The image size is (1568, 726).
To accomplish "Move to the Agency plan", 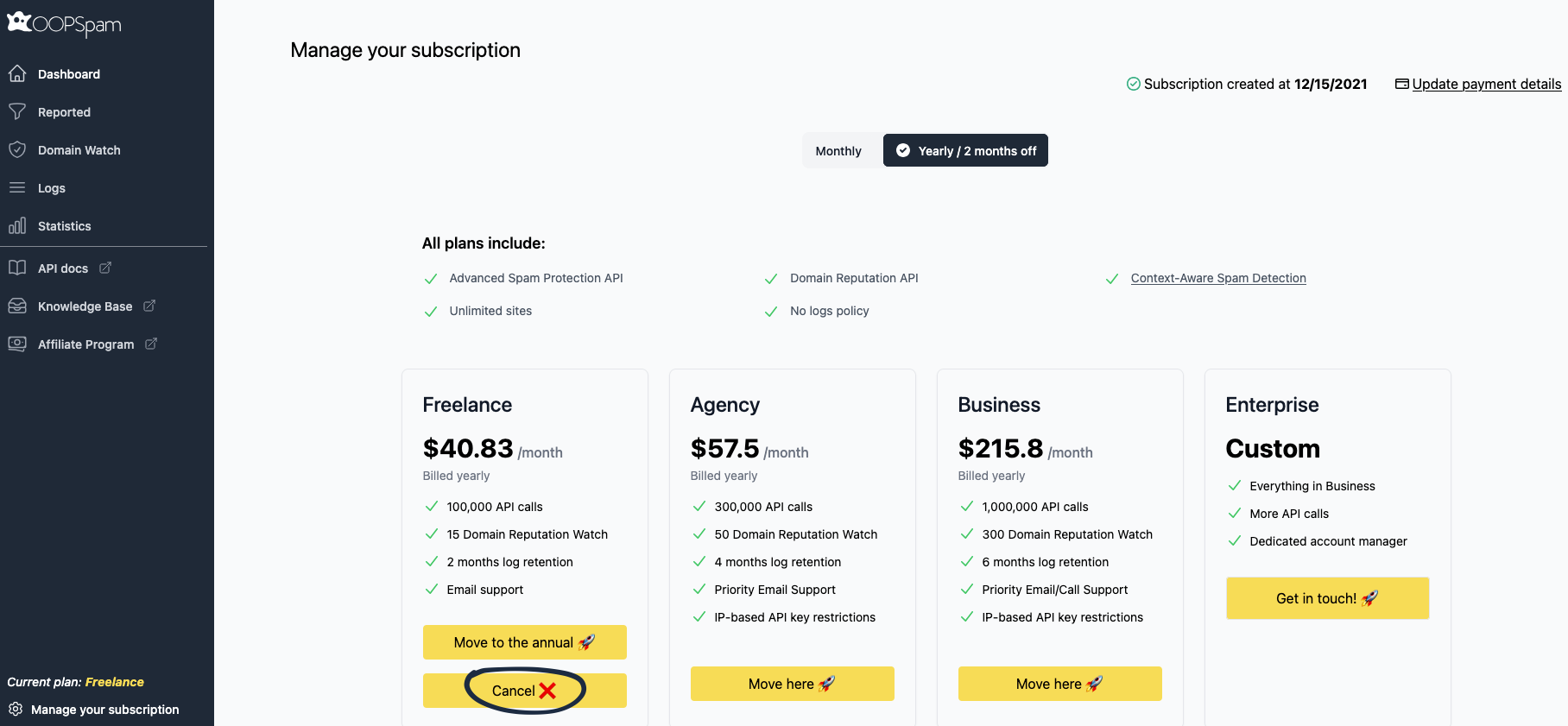I will click(793, 684).
